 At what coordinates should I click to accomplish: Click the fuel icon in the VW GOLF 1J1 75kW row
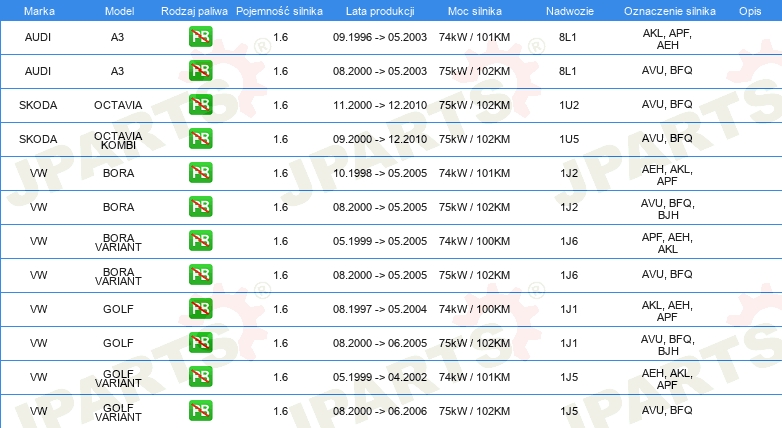tap(200, 342)
